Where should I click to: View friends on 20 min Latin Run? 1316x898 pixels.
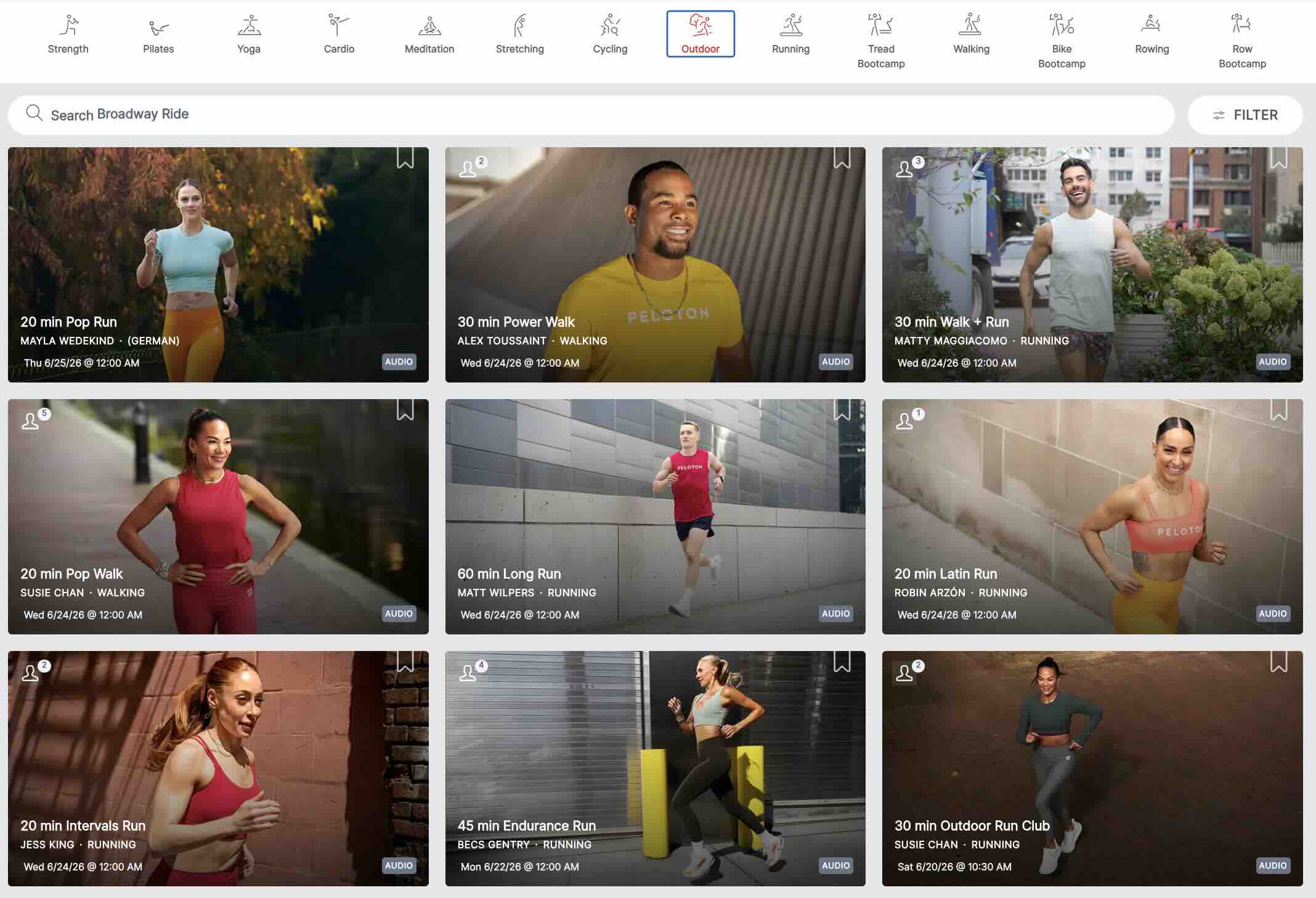point(909,418)
